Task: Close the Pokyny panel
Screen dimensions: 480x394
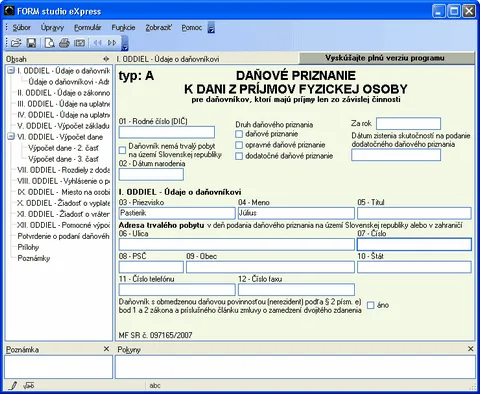Action: (470, 349)
